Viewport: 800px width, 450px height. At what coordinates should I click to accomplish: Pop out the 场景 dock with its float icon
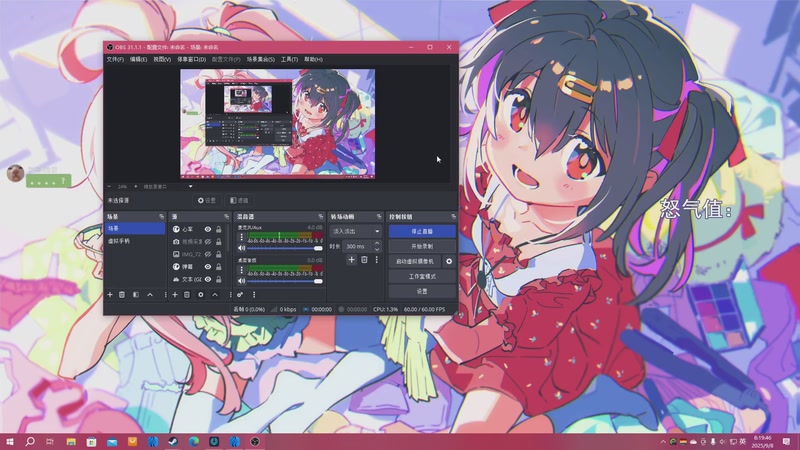tap(161, 217)
